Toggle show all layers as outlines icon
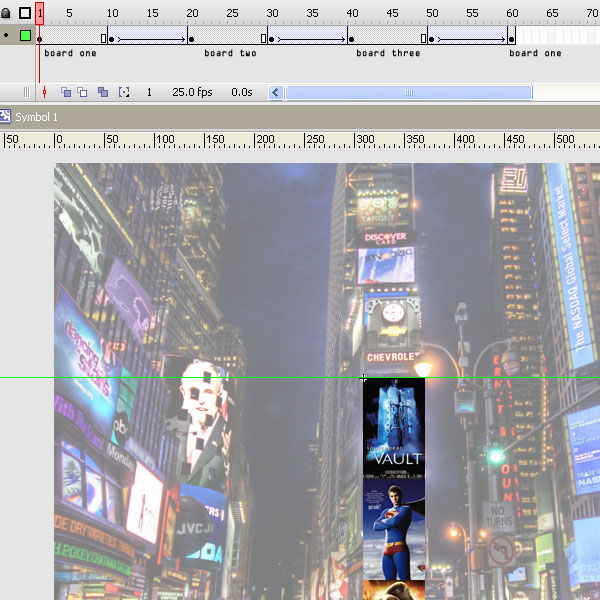The image size is (600, 600). tap(25, 13)
